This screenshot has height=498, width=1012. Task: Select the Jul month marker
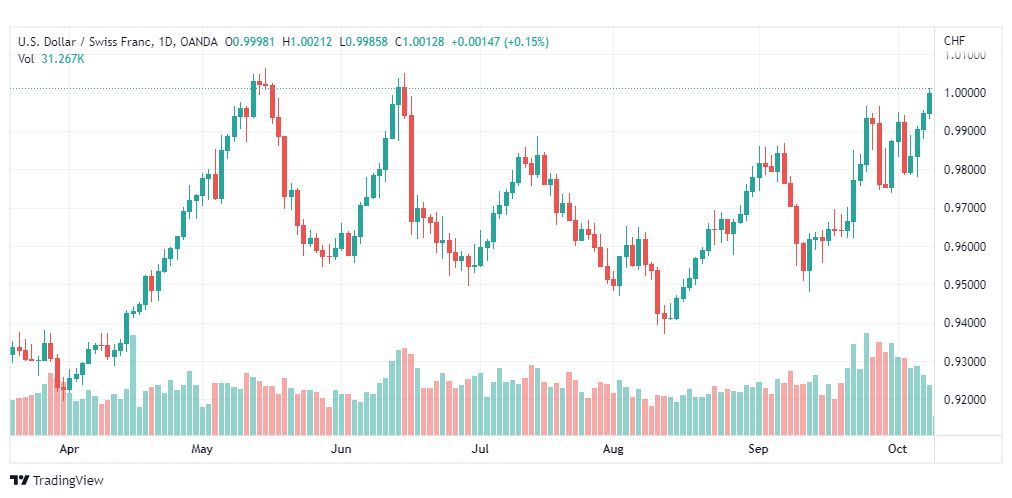click(480, 449)
